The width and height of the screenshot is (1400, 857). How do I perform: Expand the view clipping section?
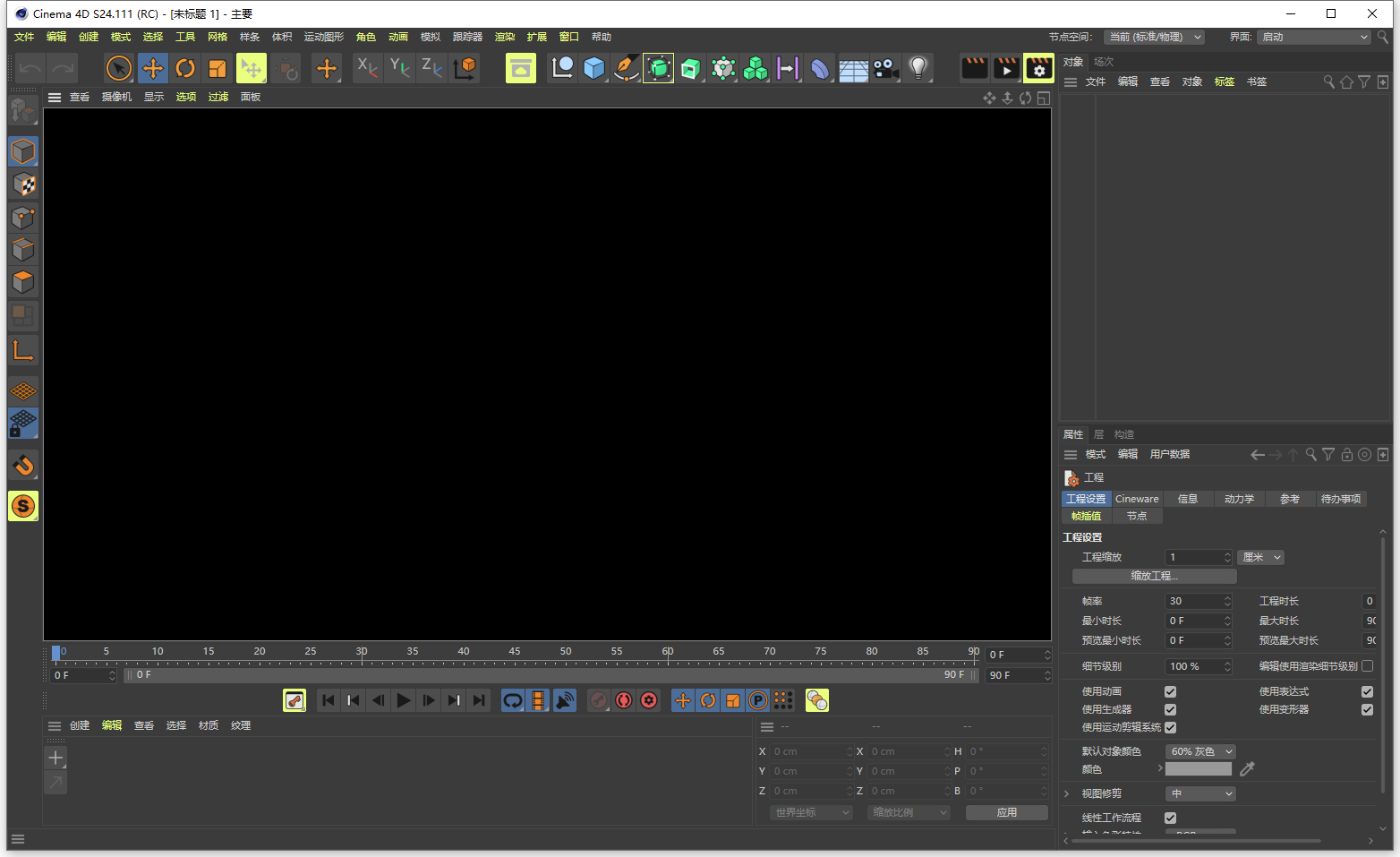[x=1067, y=793]
